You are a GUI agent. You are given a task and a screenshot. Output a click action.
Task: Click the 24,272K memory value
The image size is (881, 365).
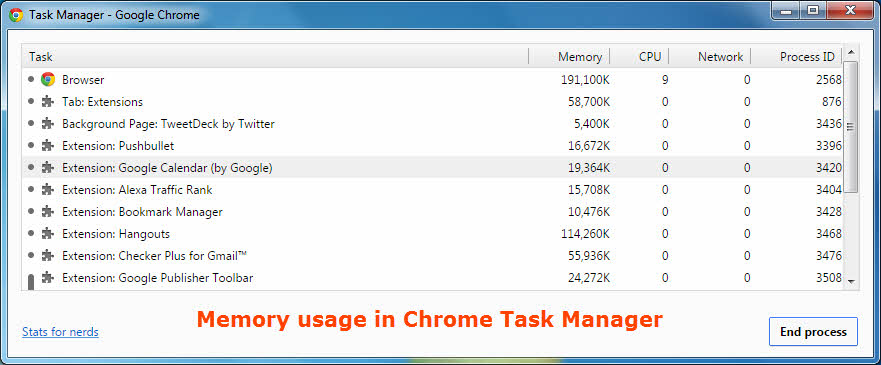[x=588, y=277]
